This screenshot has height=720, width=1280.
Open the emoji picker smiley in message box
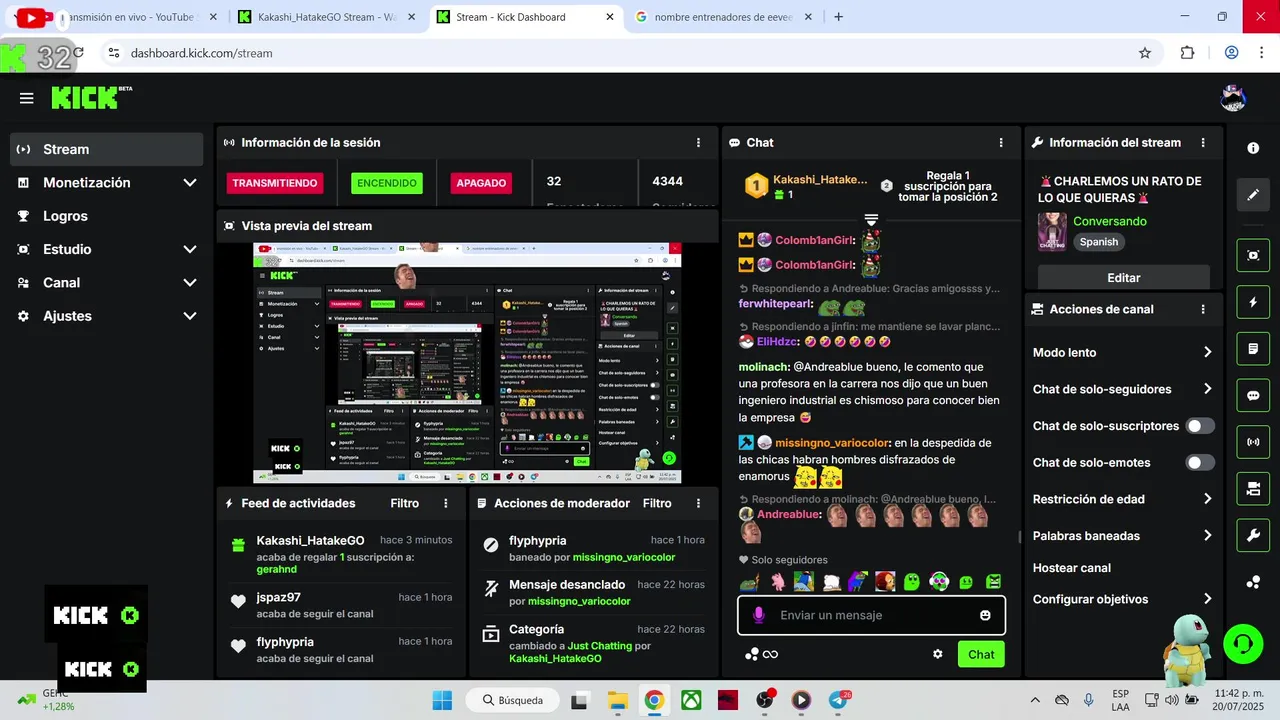[985, 615]
